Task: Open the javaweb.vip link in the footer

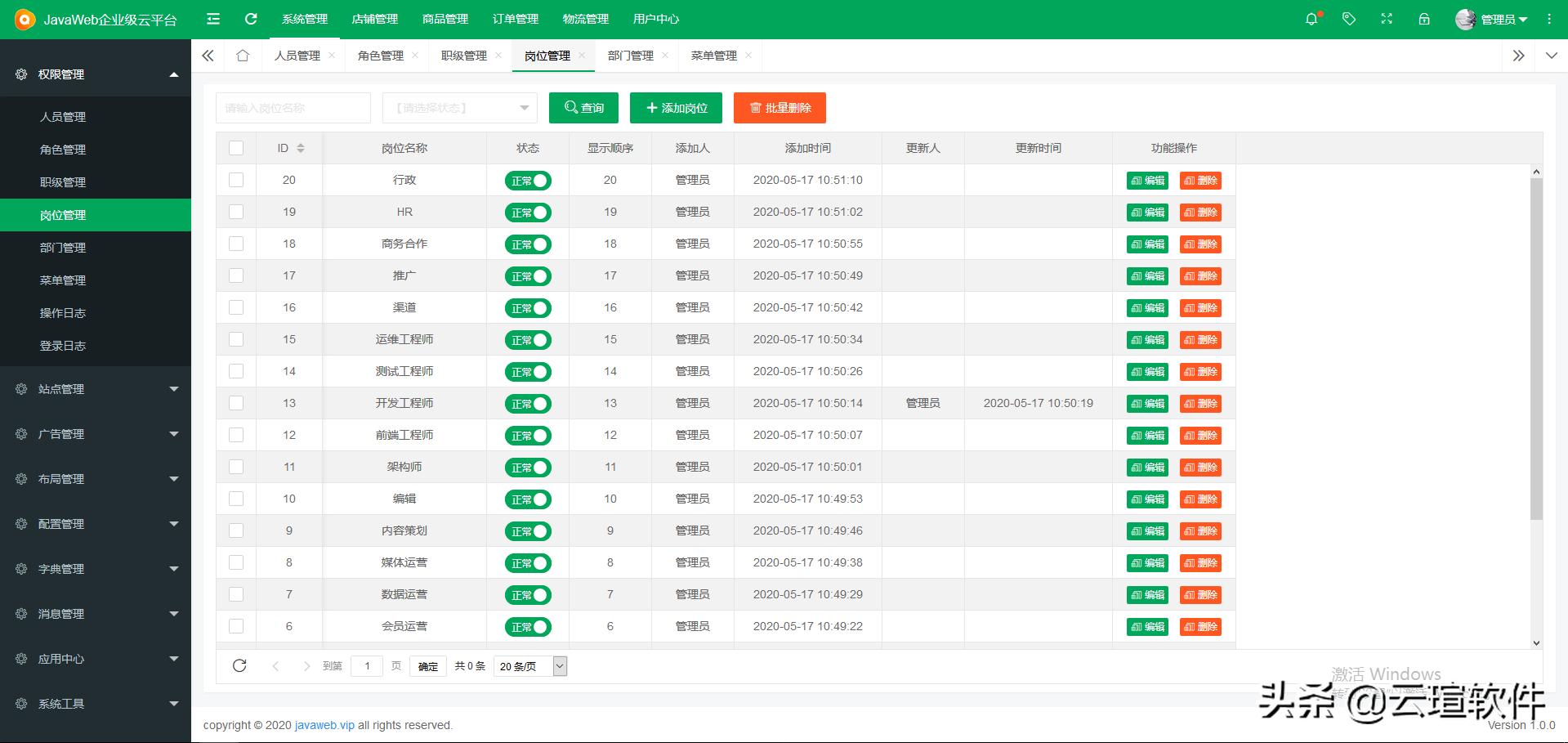Action: coord(324,725)
